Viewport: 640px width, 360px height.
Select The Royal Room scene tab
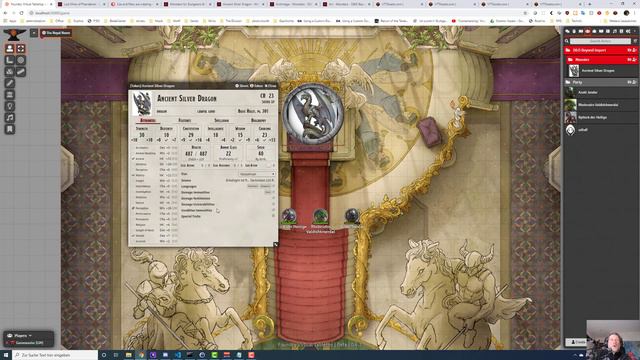56,33
